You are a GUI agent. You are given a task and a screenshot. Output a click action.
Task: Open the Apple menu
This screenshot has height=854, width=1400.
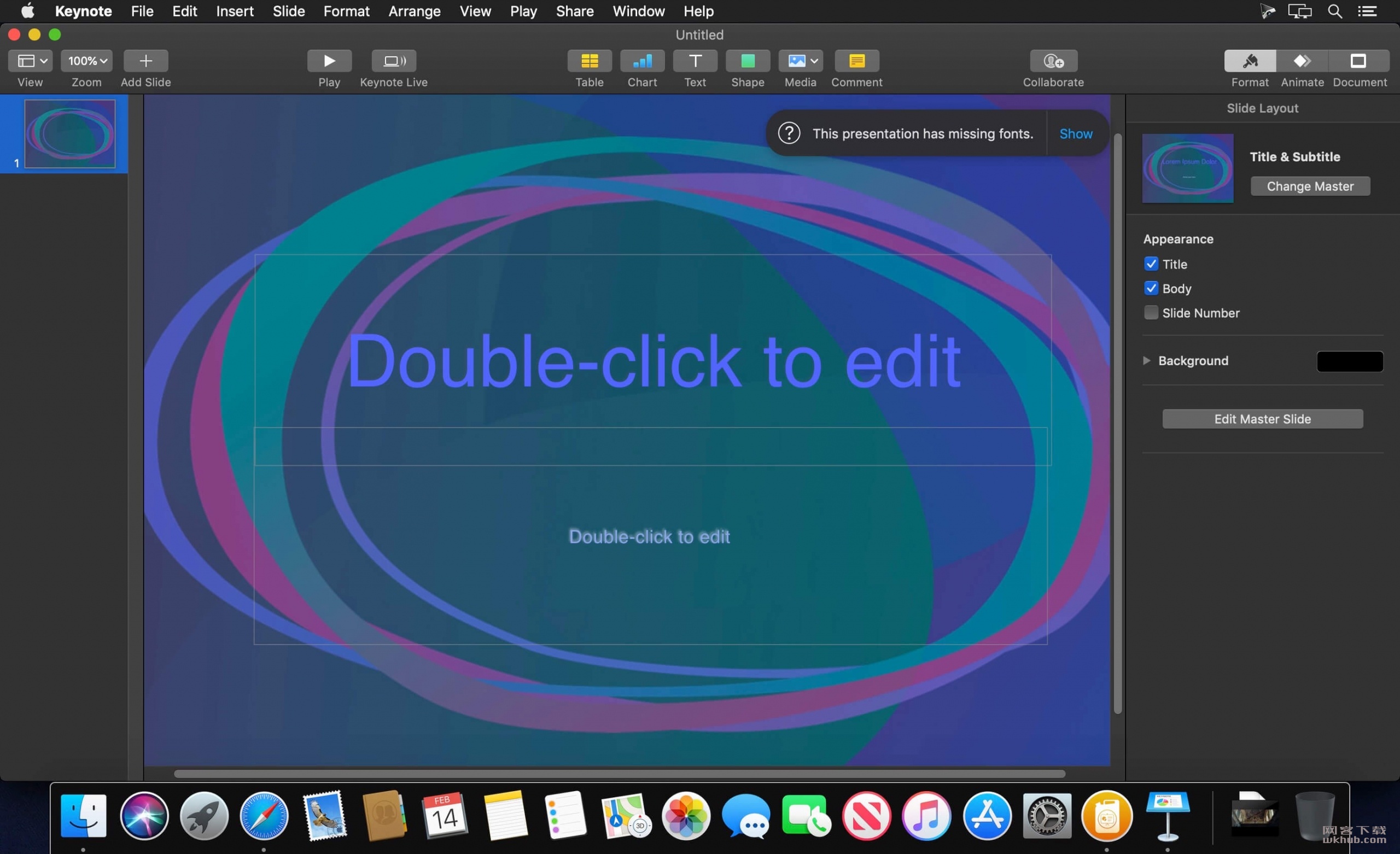coord(27,11)
